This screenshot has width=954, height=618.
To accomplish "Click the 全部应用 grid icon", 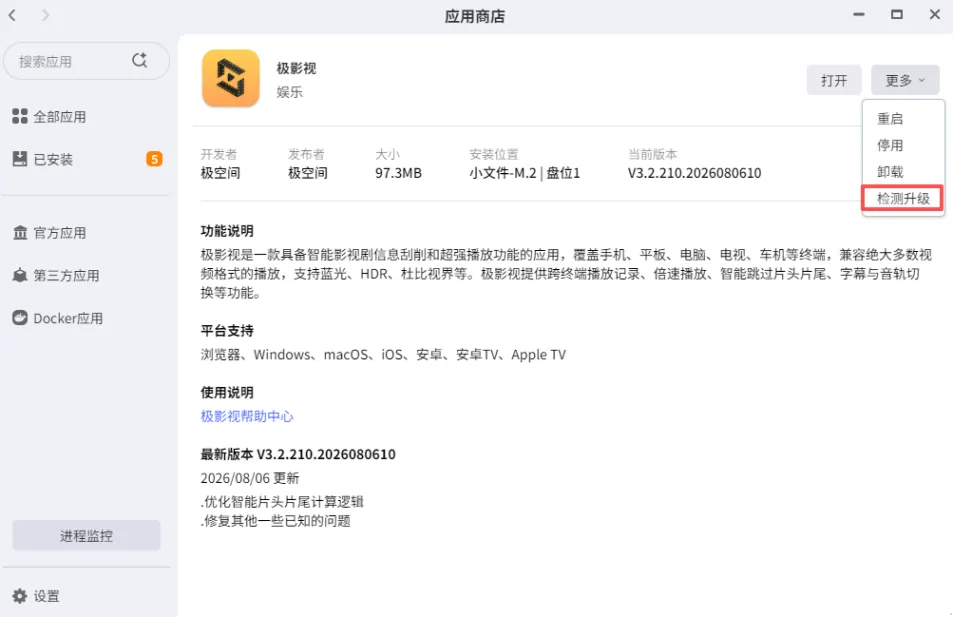I will click(20, 116).
